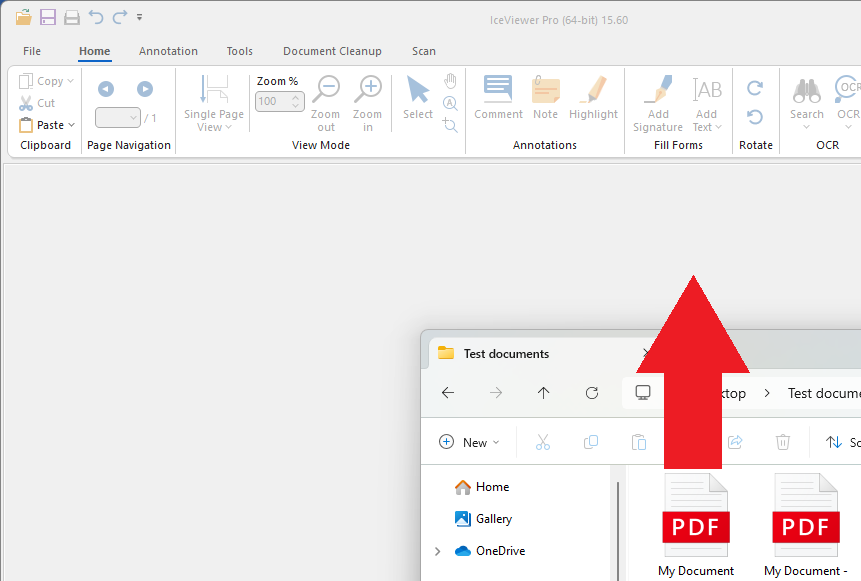Select the Highlight tool
Screen dimensions: 861x581
(x=593, y=98)
